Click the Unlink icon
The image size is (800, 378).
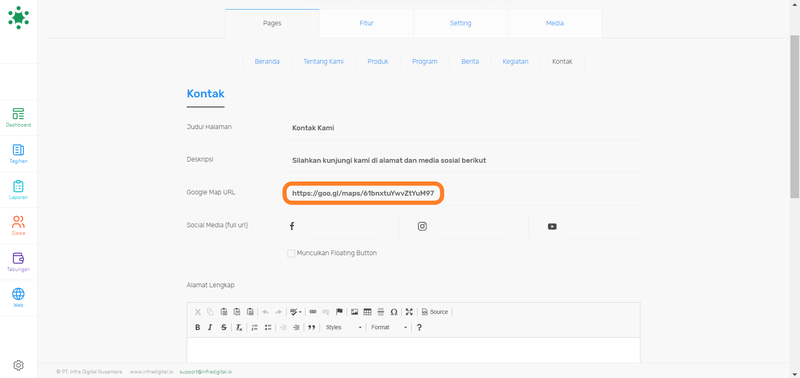[x=326, y=312]
